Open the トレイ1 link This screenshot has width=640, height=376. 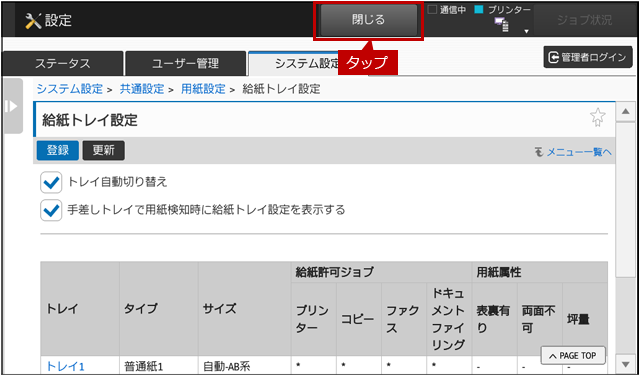click(x=65, y=367)
